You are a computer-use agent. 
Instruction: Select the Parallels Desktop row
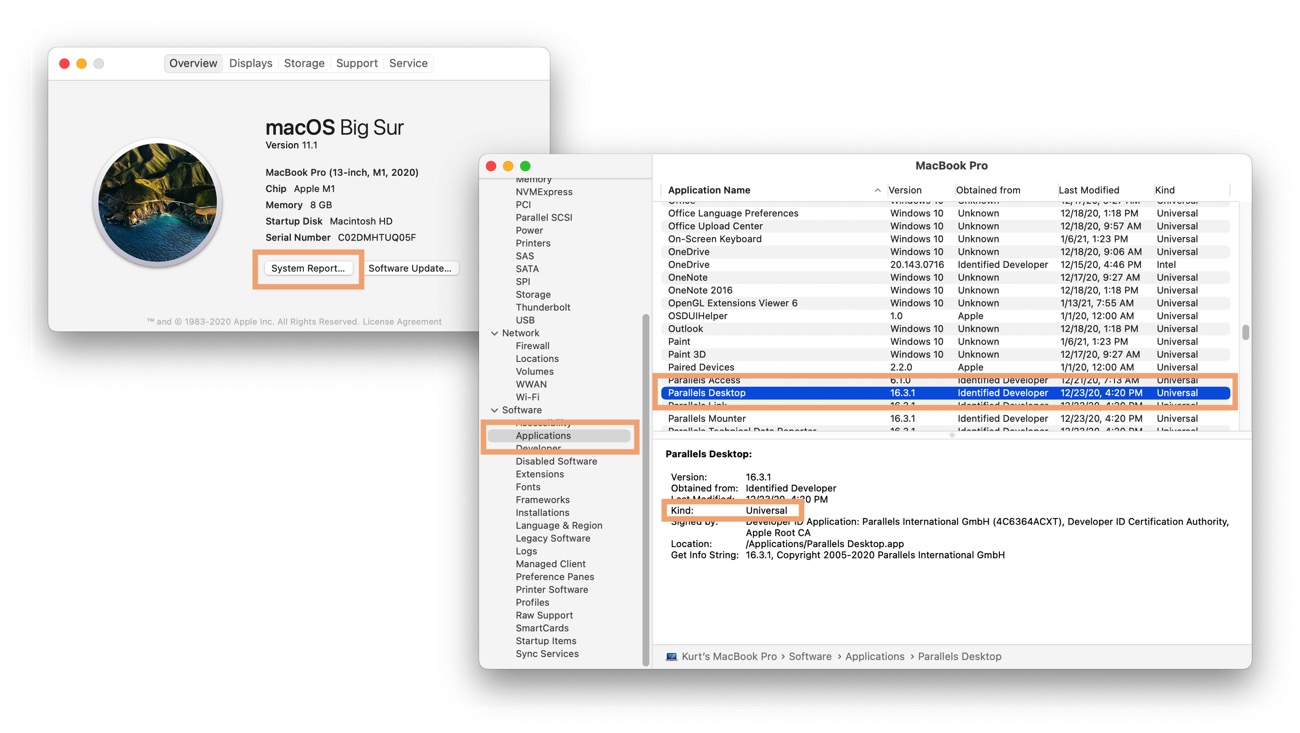tap(945, 393)
